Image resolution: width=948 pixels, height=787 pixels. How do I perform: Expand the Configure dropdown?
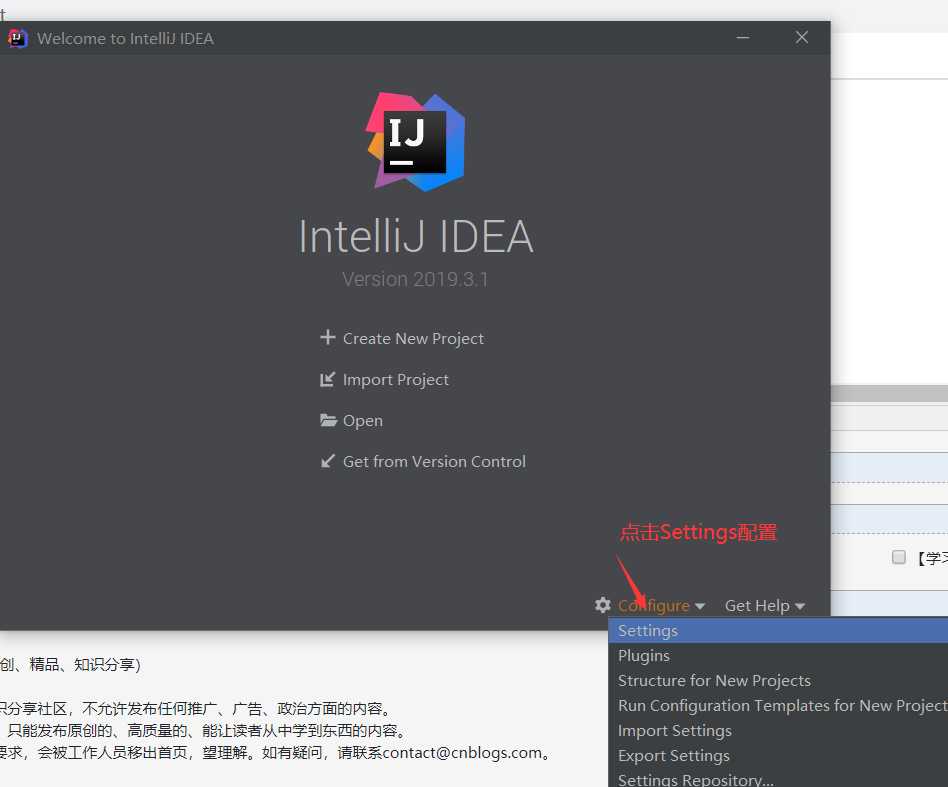pyautogui.click(x=661, y=605)
